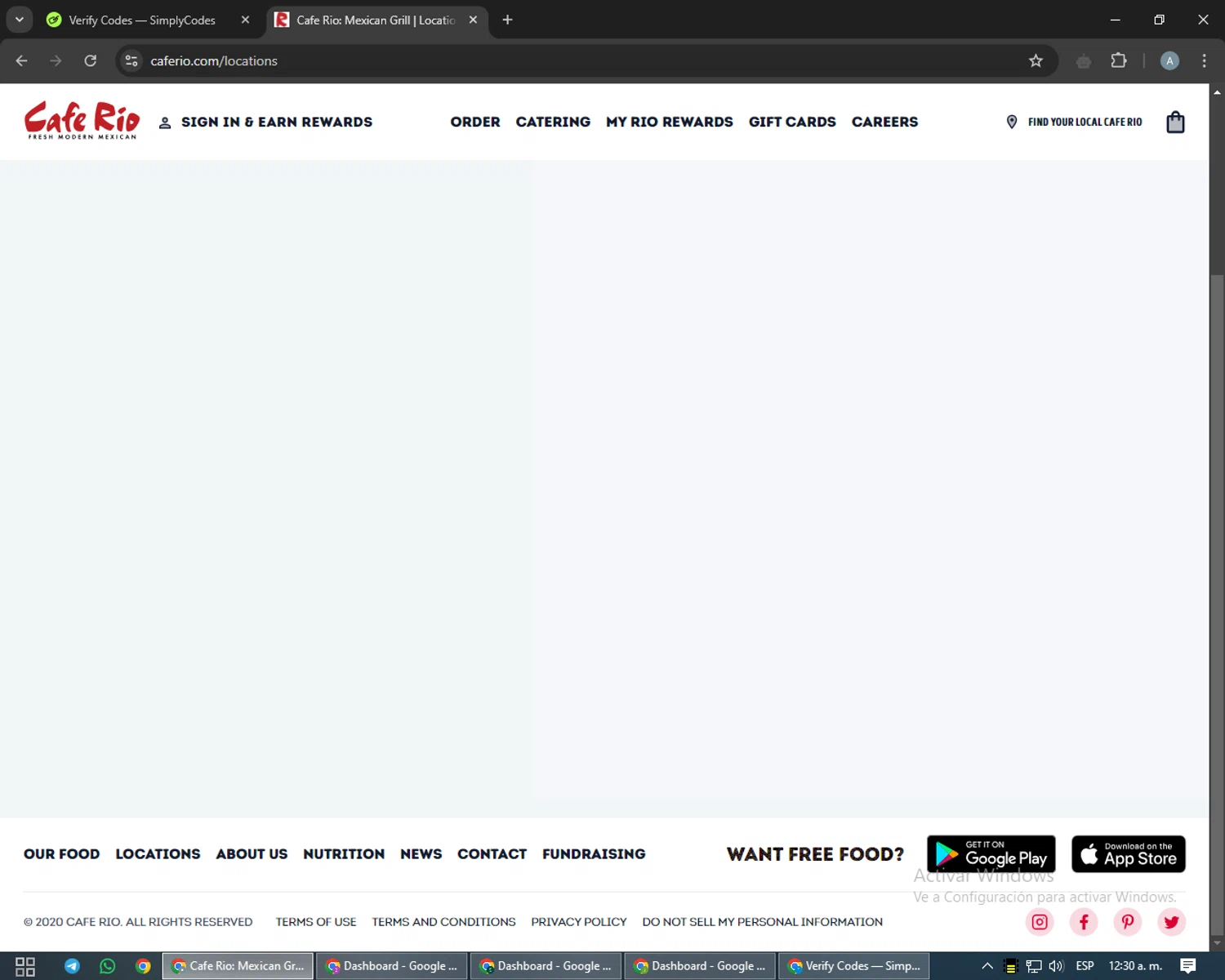This screenshot has width=1225, height=980.
Task: Open the Terms of Use link
Action: coord(316,922)
